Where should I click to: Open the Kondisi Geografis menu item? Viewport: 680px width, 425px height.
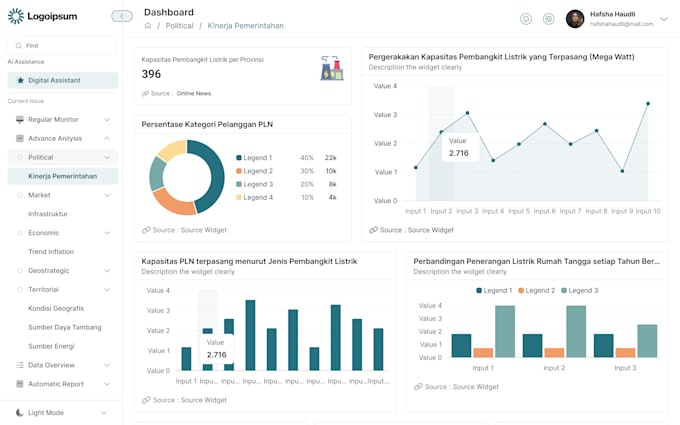pyautogui.click(x=56, y=308)
